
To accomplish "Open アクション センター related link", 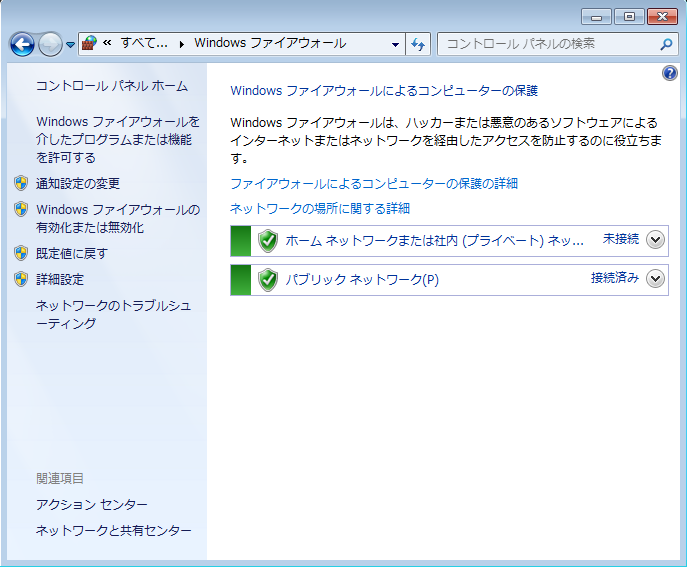I will [x=92, y=505].
